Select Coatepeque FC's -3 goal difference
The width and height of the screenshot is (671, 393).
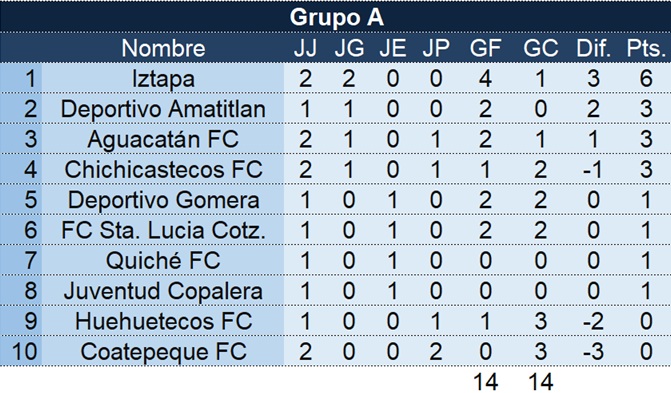click(x=593, y=351)
